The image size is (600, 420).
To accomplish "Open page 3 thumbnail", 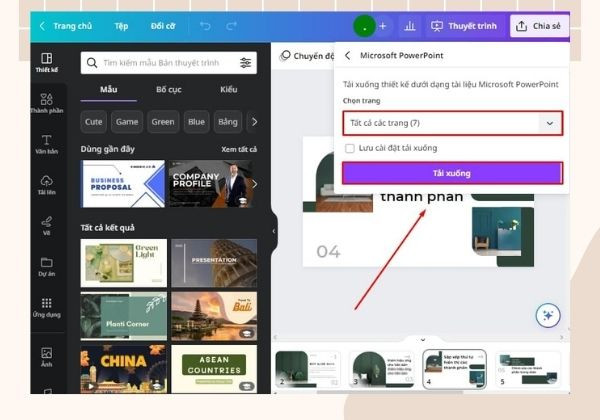I will point(382,369).
